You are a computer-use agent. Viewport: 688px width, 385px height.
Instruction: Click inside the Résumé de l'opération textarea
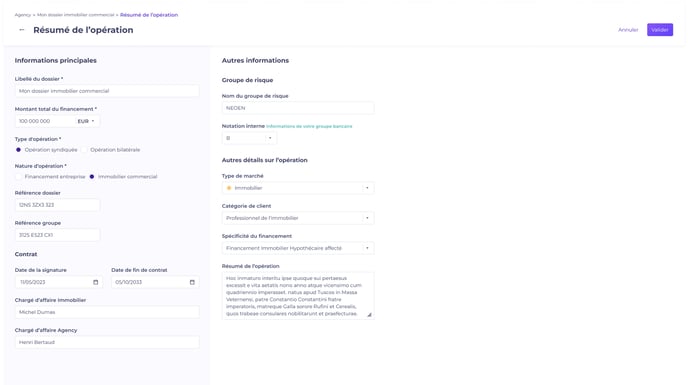[298, 295]
